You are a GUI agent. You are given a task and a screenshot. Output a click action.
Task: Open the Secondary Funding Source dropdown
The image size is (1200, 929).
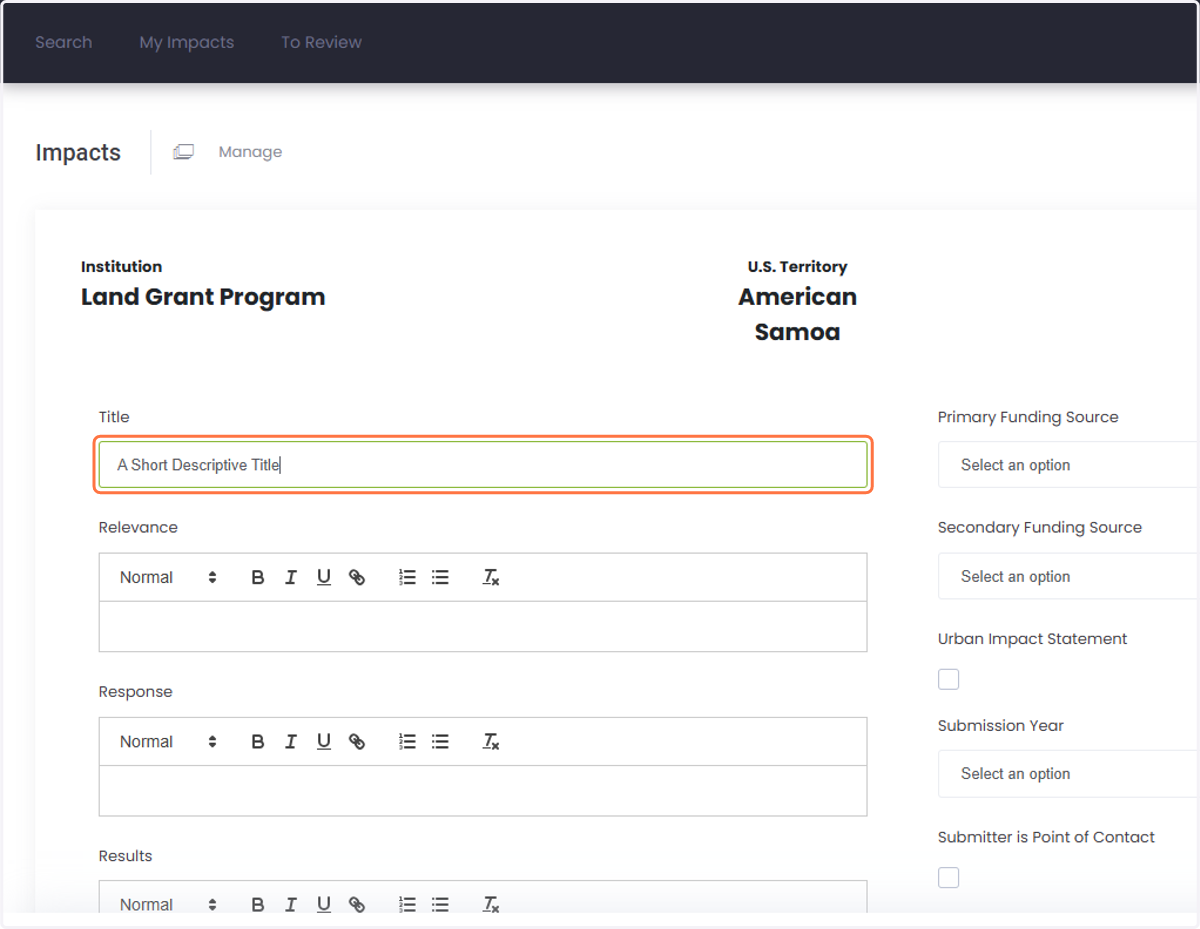coord(1068,576)
